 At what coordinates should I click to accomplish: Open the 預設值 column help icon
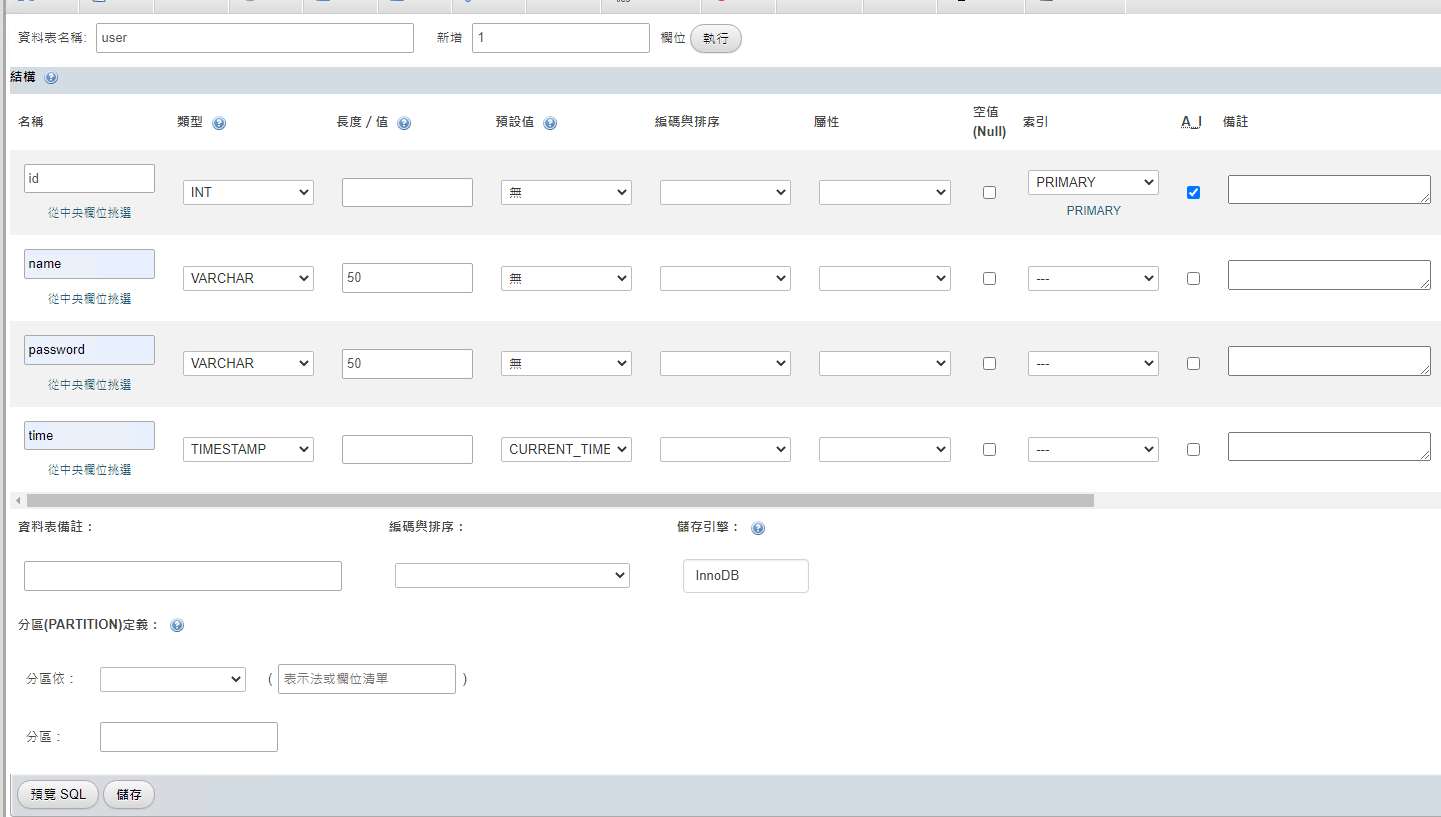point(550,123)
